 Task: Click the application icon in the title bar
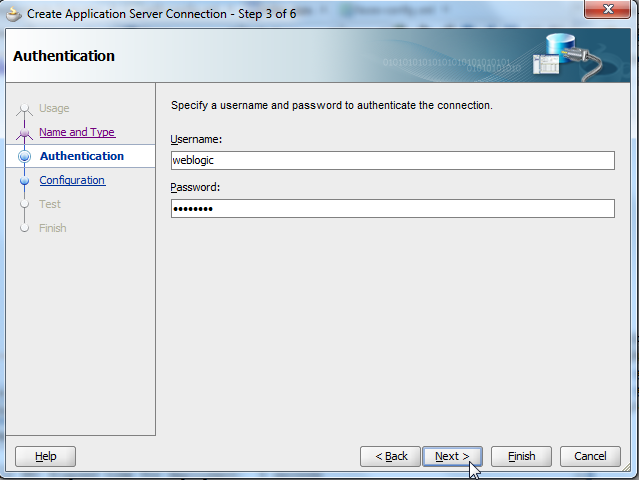[x=14, y=13]
